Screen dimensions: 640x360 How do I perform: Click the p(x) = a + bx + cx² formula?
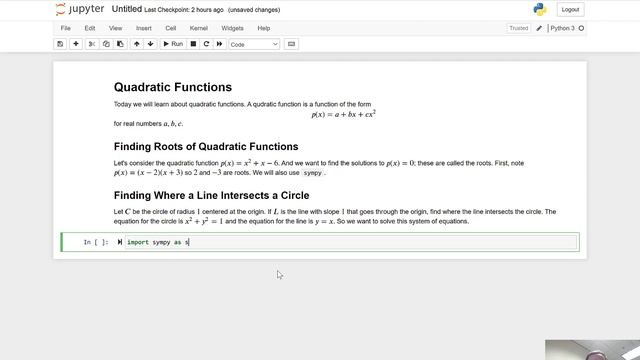343,114
